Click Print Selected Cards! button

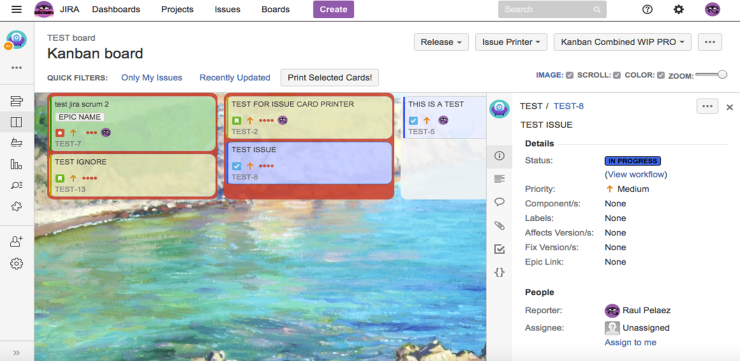click(x=330, y=78)
